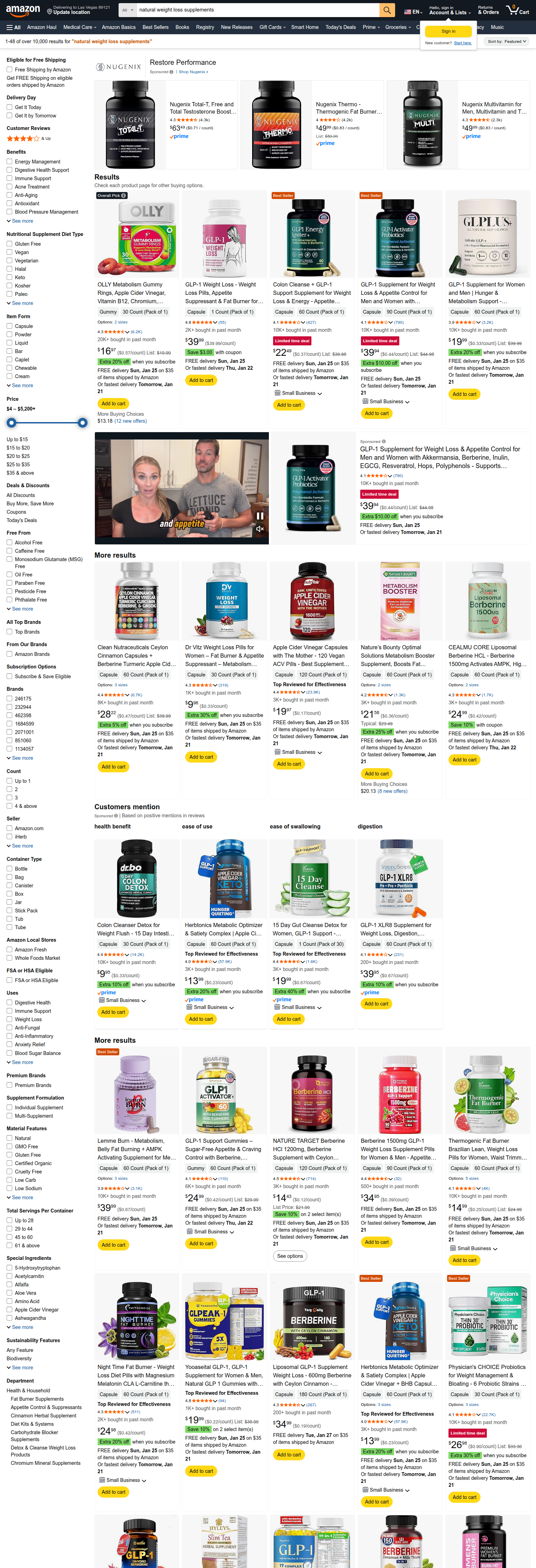Open the hamburger All menu
536x1568 pixels.
click(x=13, y=28)
